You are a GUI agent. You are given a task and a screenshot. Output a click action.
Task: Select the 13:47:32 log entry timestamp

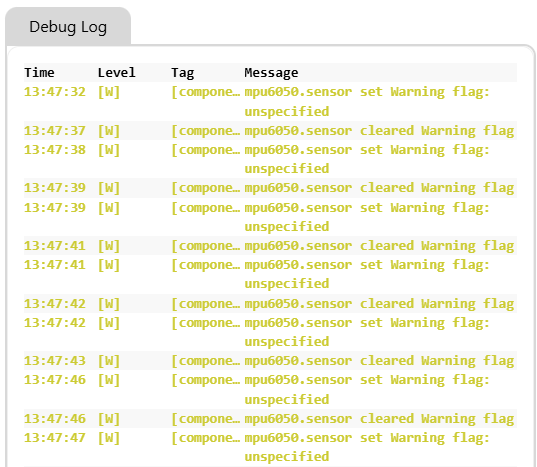click(55, 92)
